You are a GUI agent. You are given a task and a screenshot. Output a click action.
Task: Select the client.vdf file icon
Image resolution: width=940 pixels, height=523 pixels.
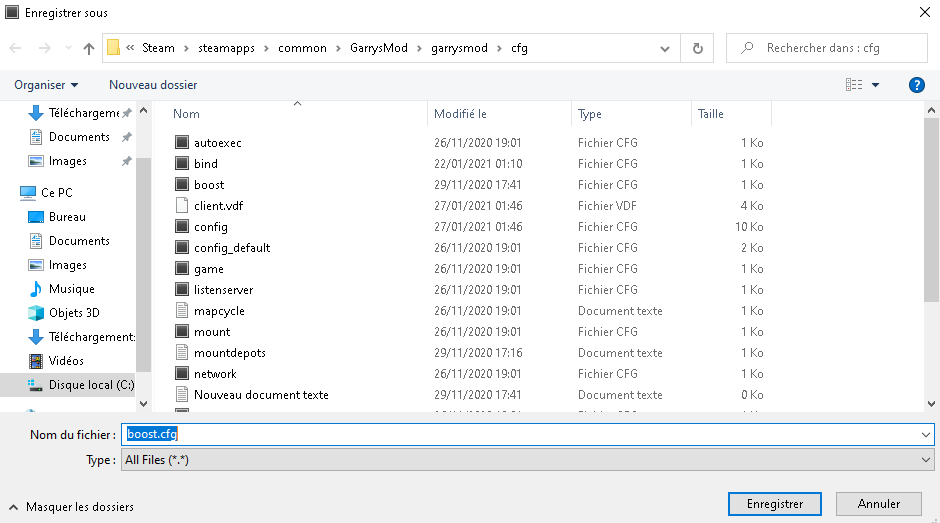coord(181,206)
